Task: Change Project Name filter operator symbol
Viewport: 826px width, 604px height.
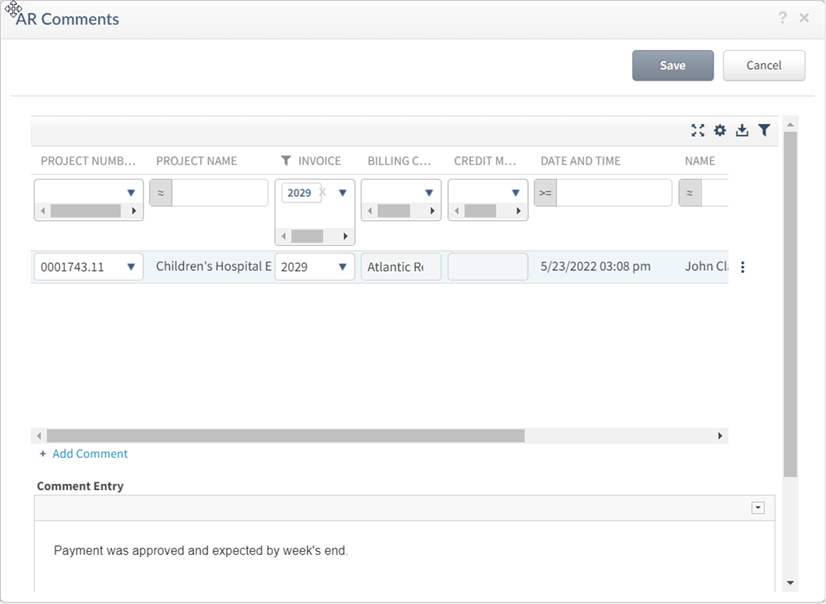Action: tap(161, 193)
